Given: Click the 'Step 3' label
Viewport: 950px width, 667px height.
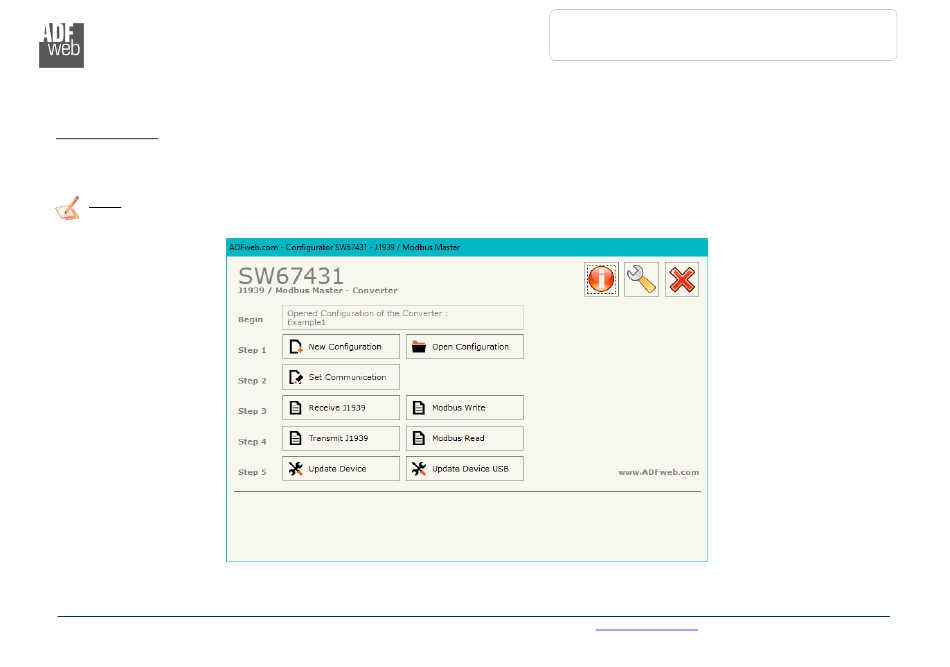Looking at the screenshot, I should [x=252, y=411].
